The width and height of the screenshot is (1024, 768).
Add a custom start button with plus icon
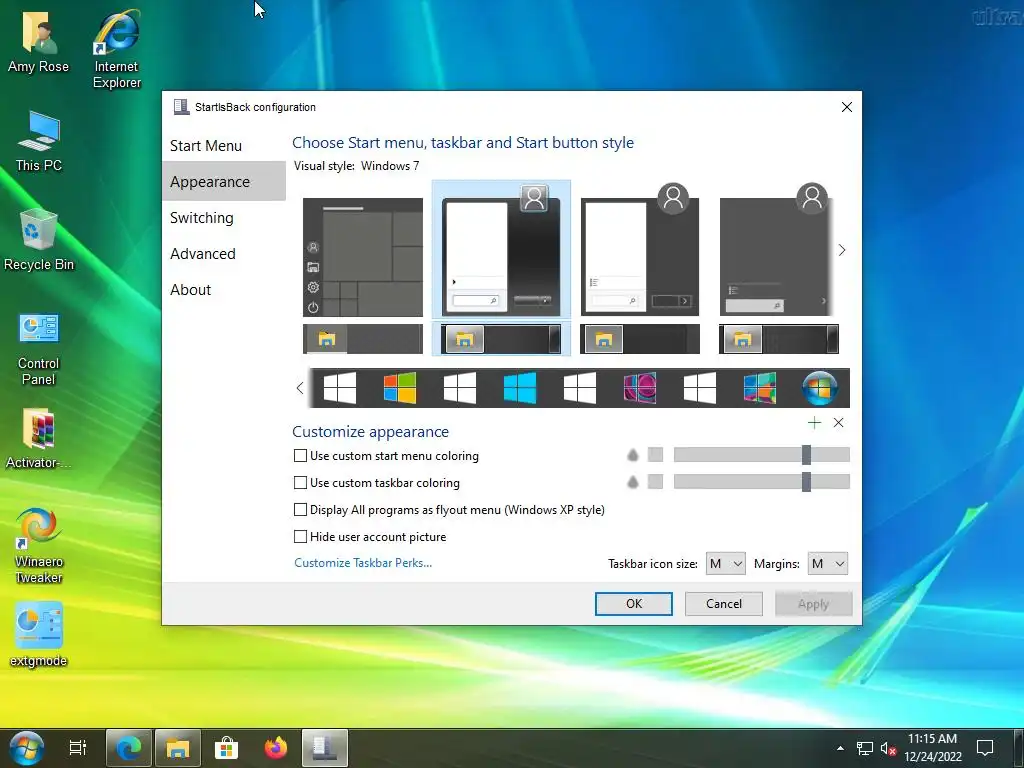tap(814, 423)
